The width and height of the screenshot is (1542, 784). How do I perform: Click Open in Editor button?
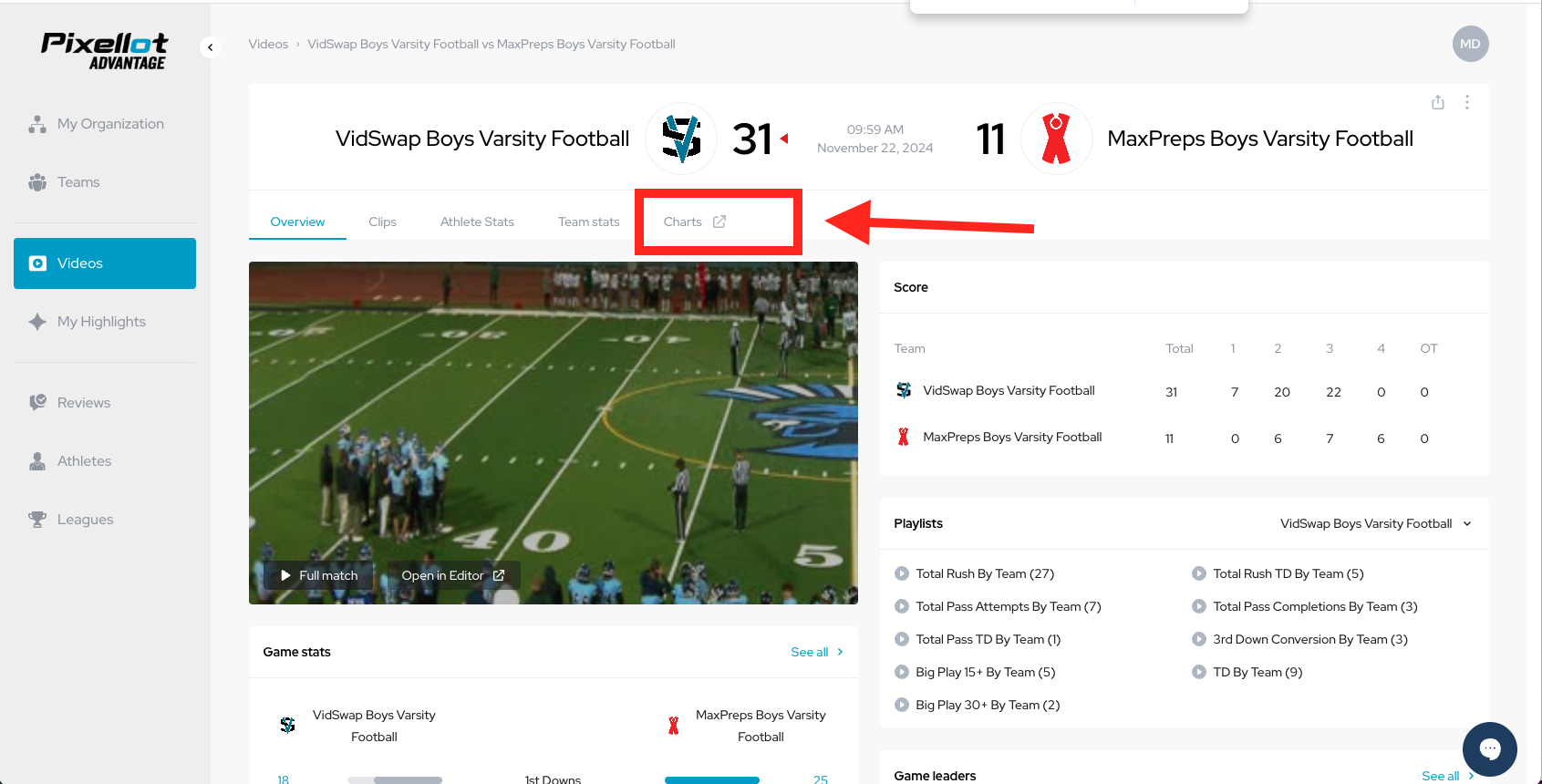coord(453,575)
